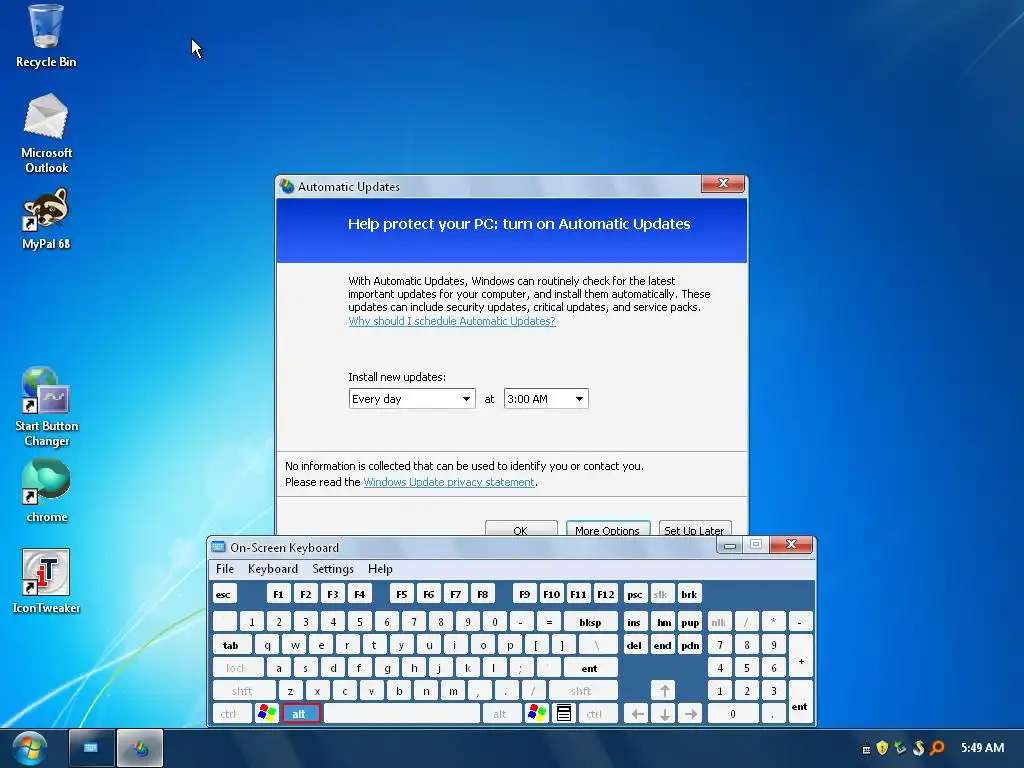
Task: Click the main ent key
Action: (590, 668)
